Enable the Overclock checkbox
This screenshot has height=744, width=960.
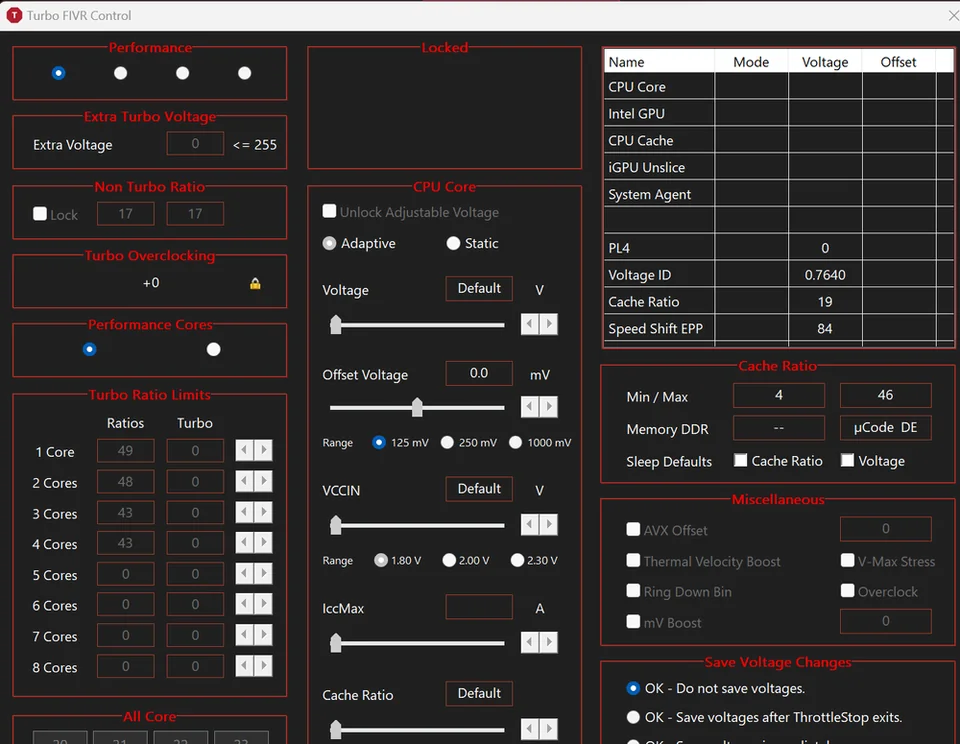pyautogui.click(x=847, y=590)
